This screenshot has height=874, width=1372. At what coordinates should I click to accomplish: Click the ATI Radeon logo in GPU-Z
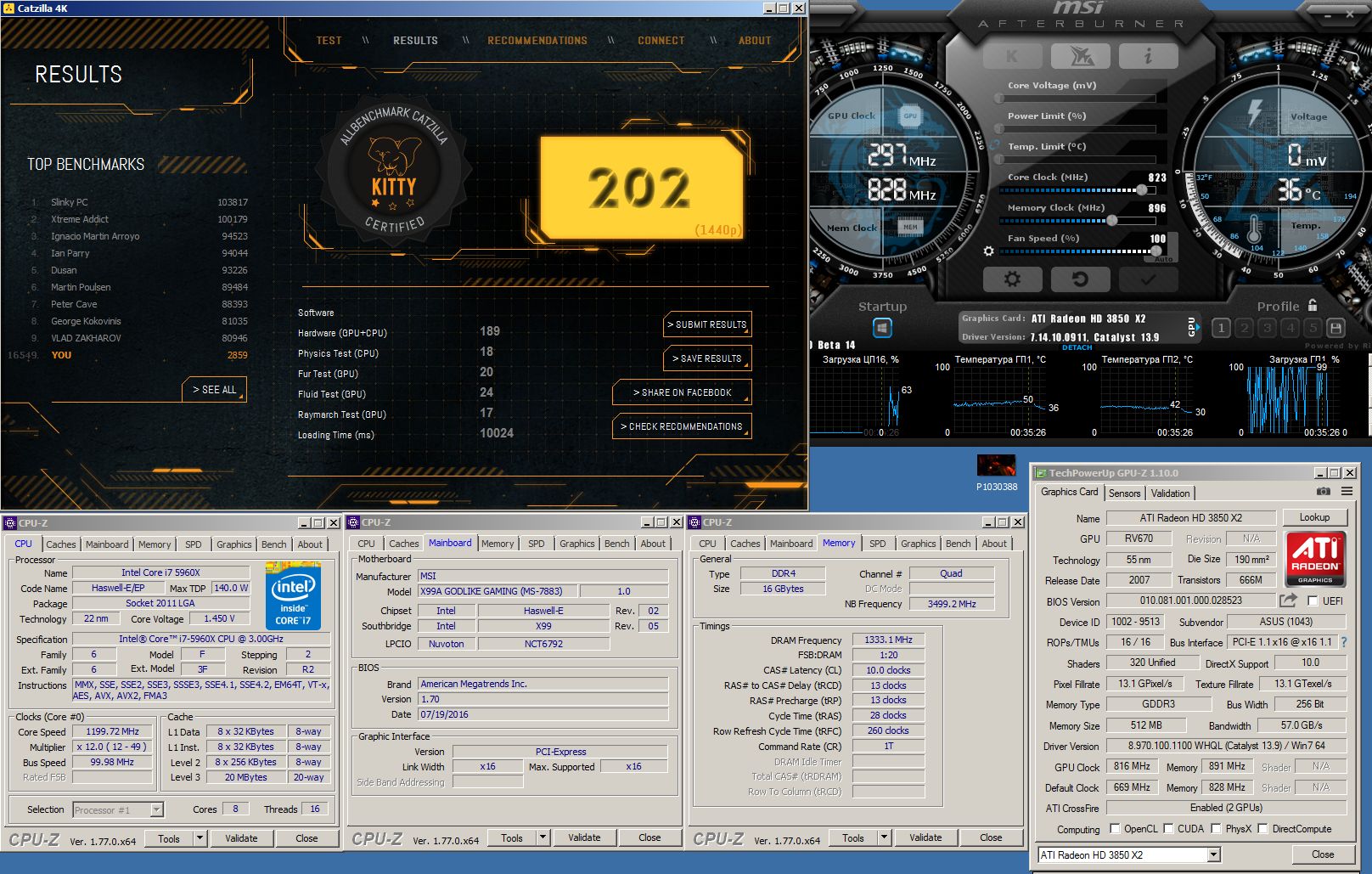tap(1315, 559)
